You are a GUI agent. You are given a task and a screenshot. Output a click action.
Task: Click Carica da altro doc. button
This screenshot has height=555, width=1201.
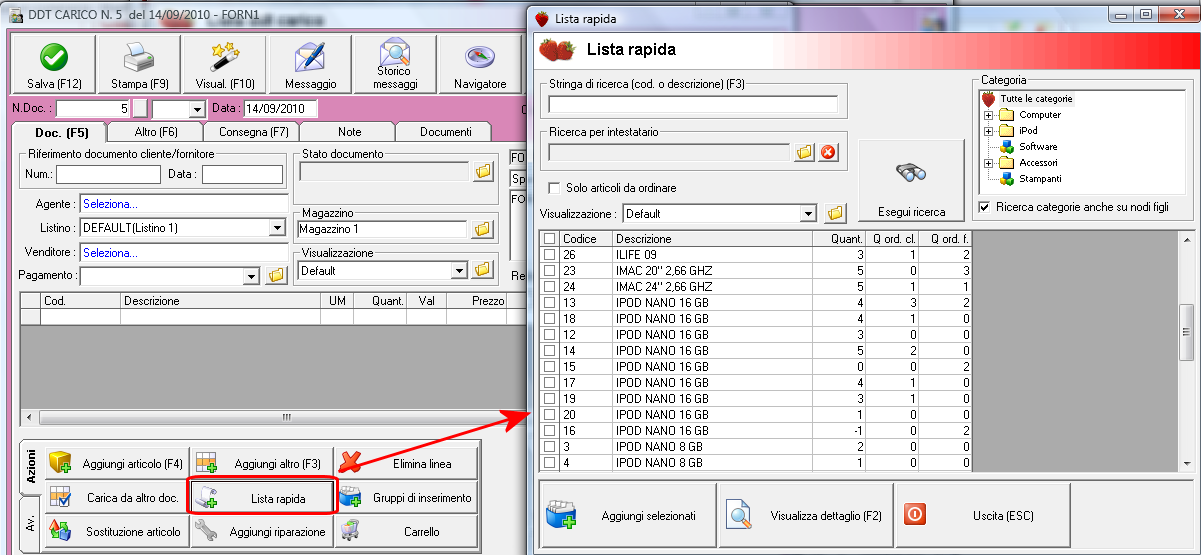pos(118,497)
